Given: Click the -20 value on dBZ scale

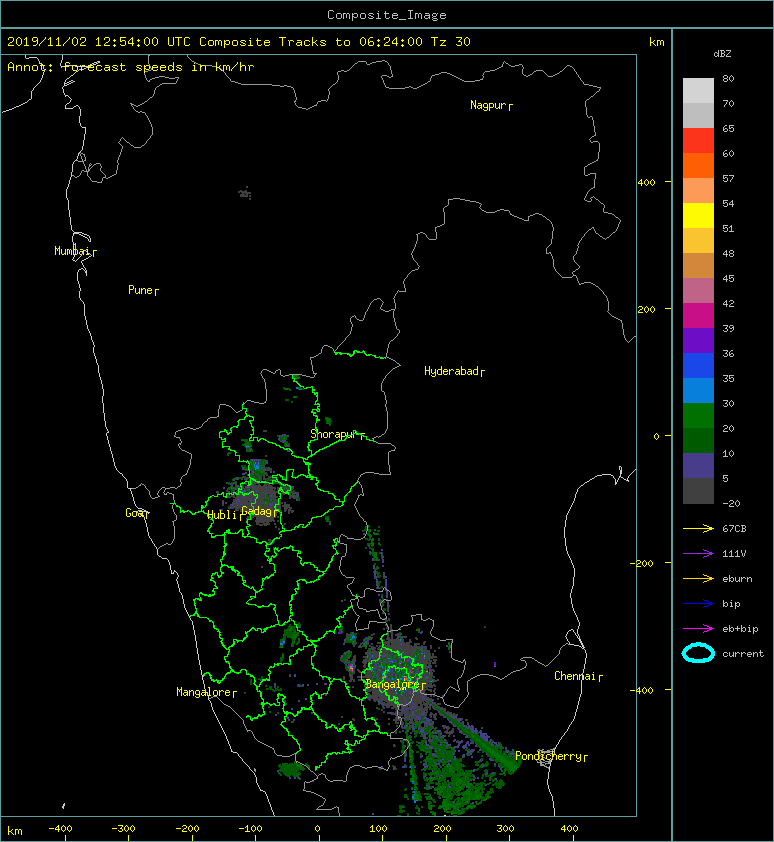Looking at the screenshot, I should tap(731, 504).
